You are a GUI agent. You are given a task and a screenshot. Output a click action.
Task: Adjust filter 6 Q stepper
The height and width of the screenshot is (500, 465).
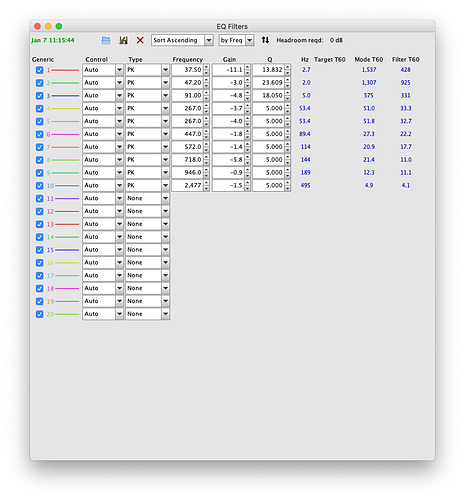click(x=288, y=134)
